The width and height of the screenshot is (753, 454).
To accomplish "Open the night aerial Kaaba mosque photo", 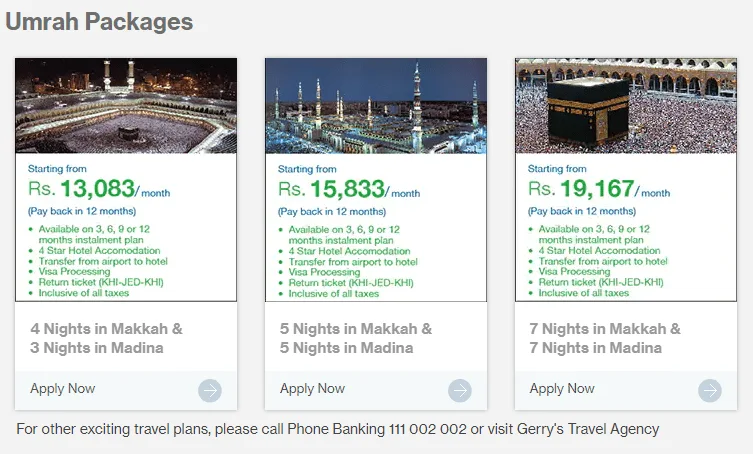I will tap(126, 106).
